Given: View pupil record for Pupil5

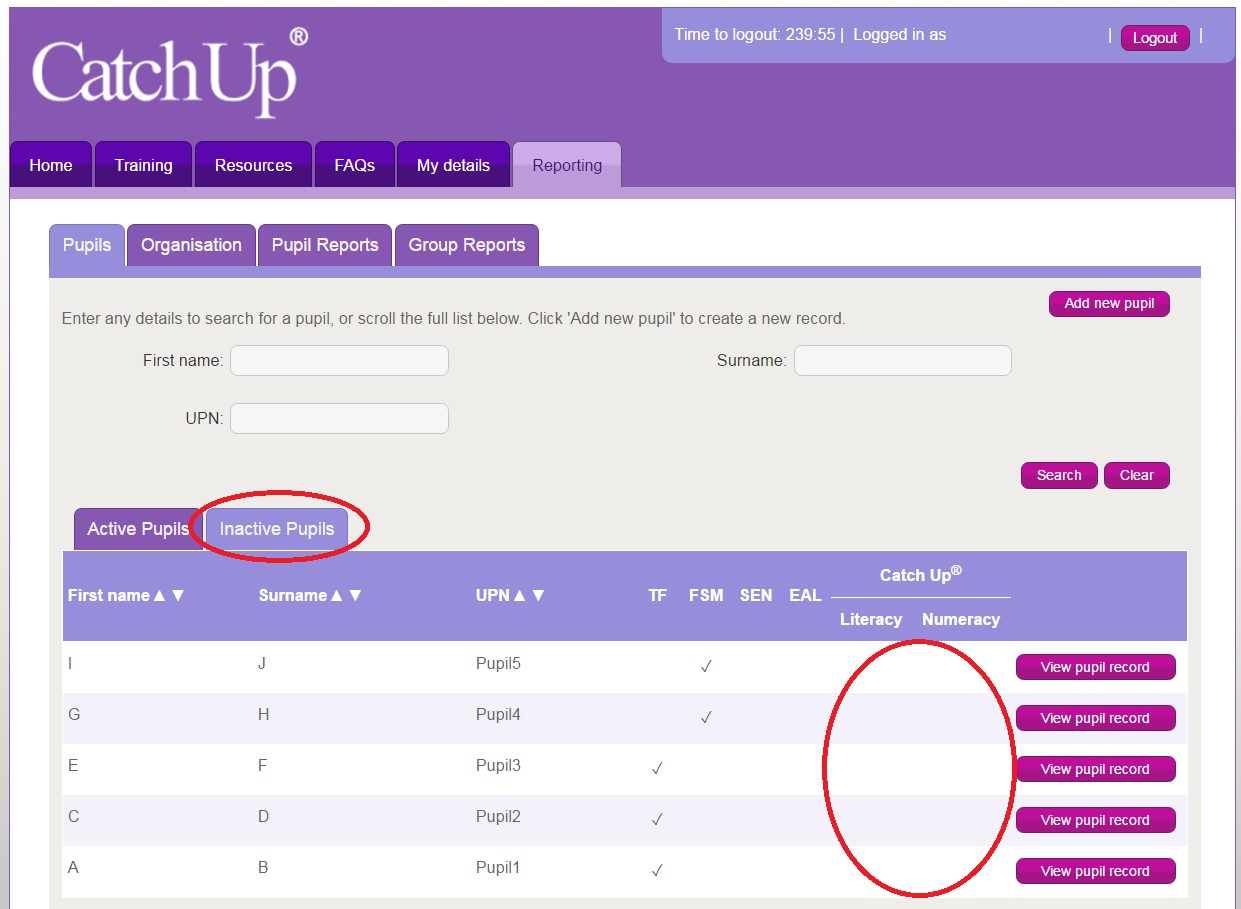Looking at the screenshot, I should pos(1095,667).
